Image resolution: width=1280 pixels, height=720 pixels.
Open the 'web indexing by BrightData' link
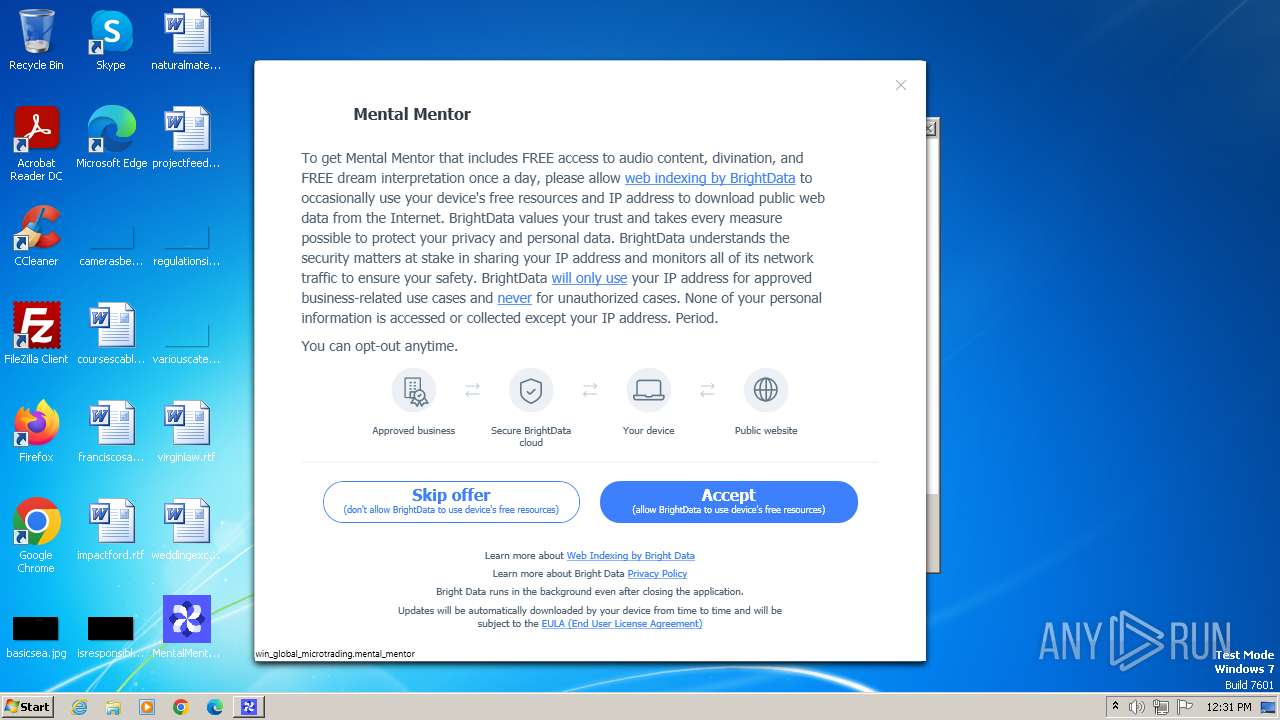[x=710, y=178]
